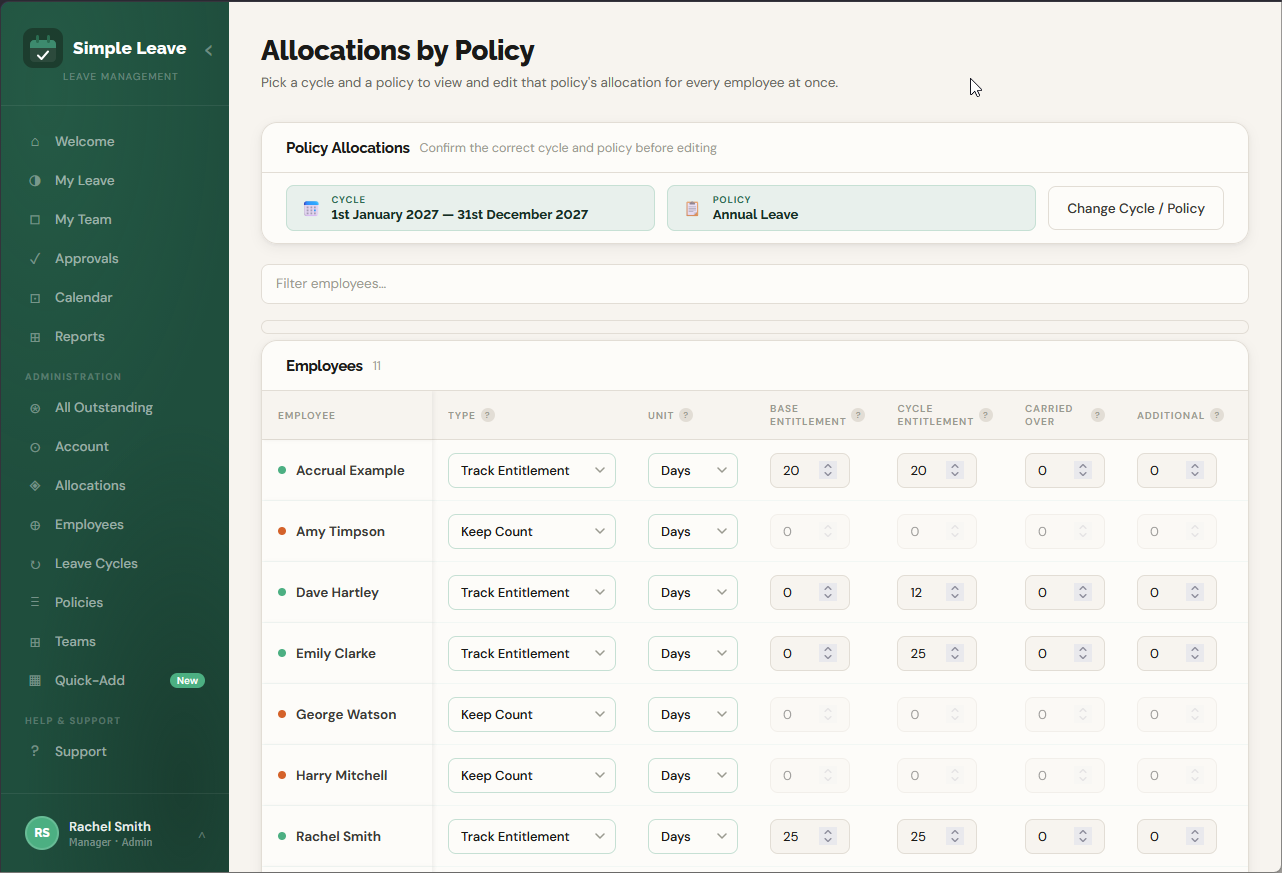
Task: Click Base Entitlement field for Accrual Example
Action: coord(809,470)
